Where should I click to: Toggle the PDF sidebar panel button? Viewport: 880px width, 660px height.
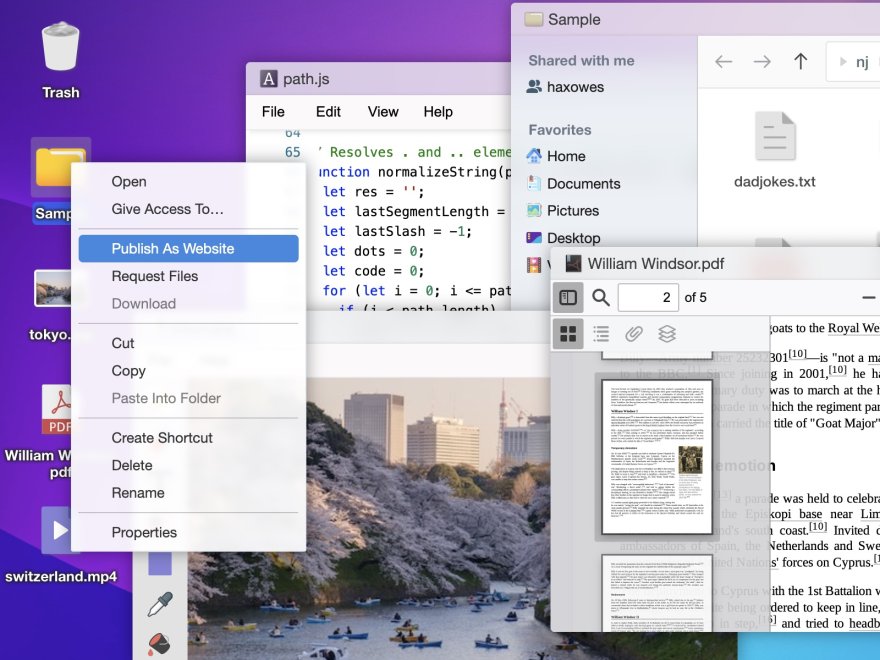click(x=568, y=298)
